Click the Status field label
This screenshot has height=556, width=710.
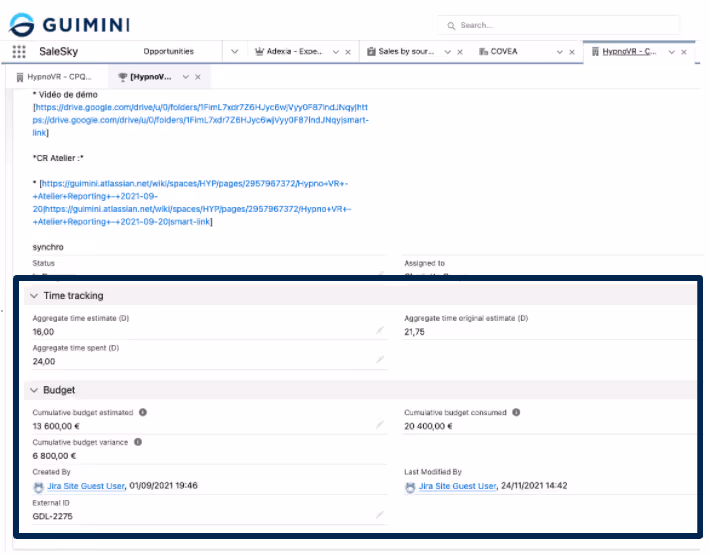point(43,263)
